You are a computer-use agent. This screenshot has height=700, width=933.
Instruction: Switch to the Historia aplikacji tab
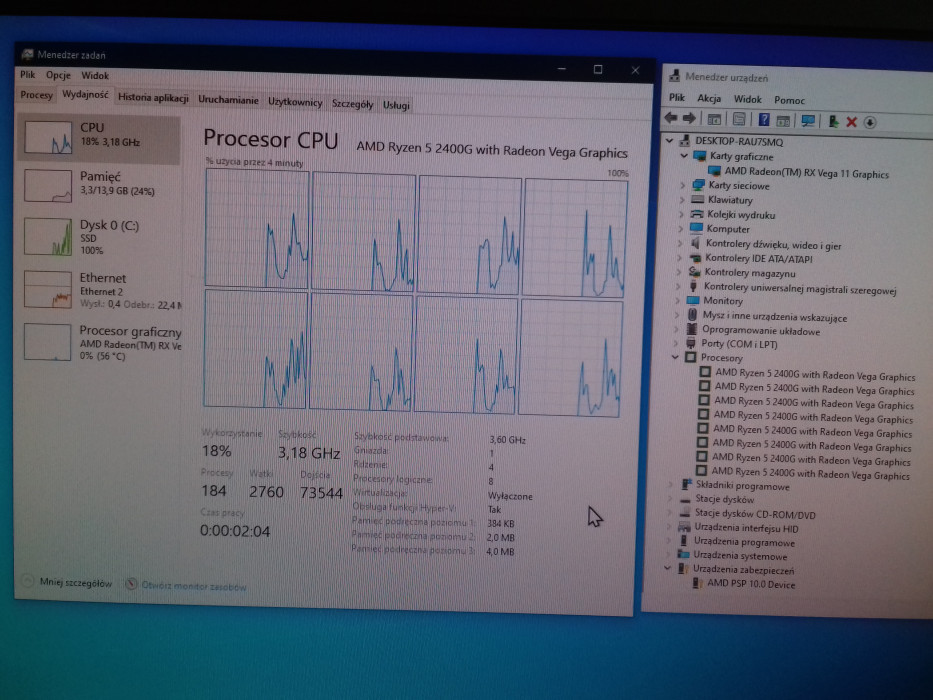tap(153, 98)
